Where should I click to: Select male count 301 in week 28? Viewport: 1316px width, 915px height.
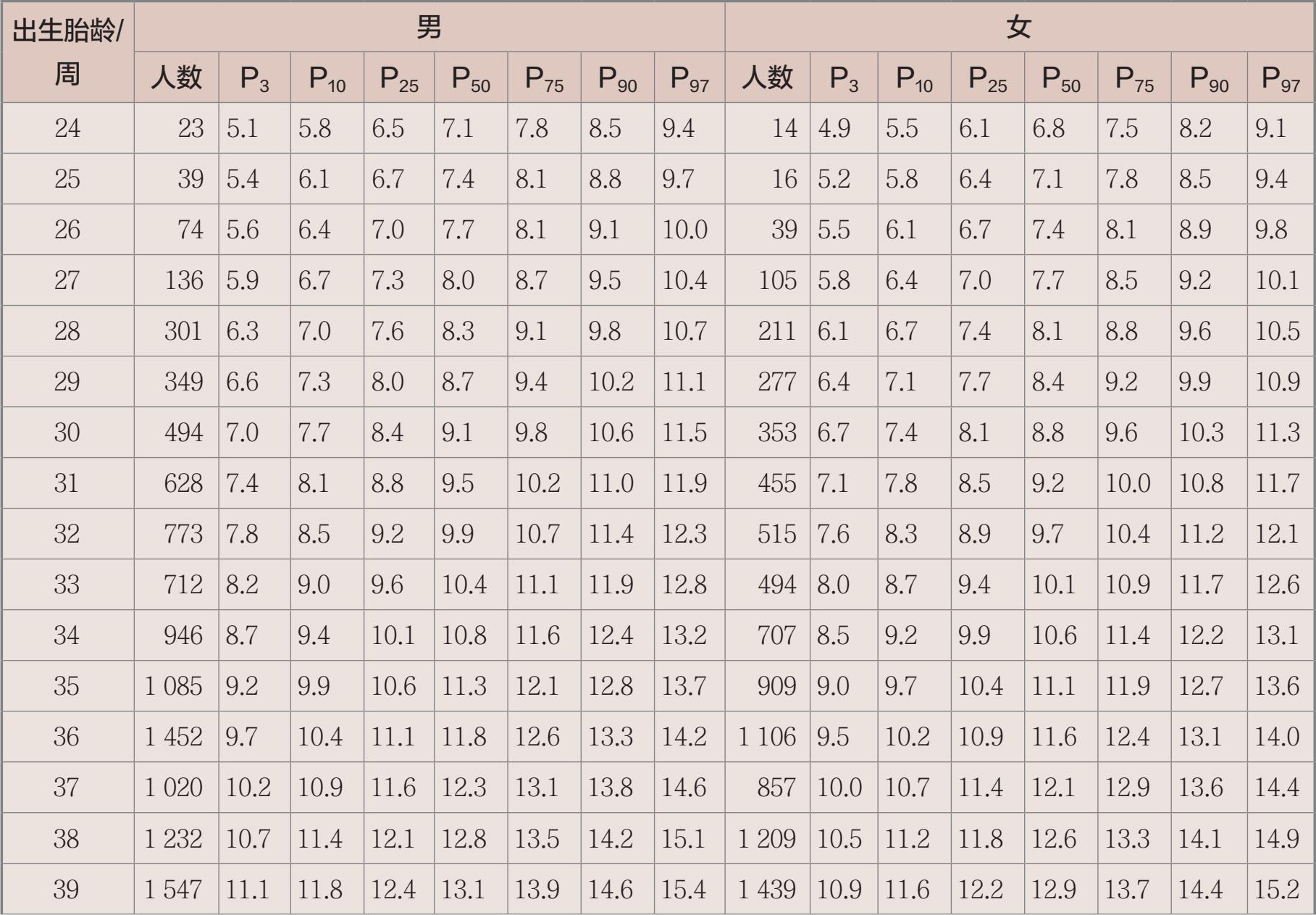(183, 331)
